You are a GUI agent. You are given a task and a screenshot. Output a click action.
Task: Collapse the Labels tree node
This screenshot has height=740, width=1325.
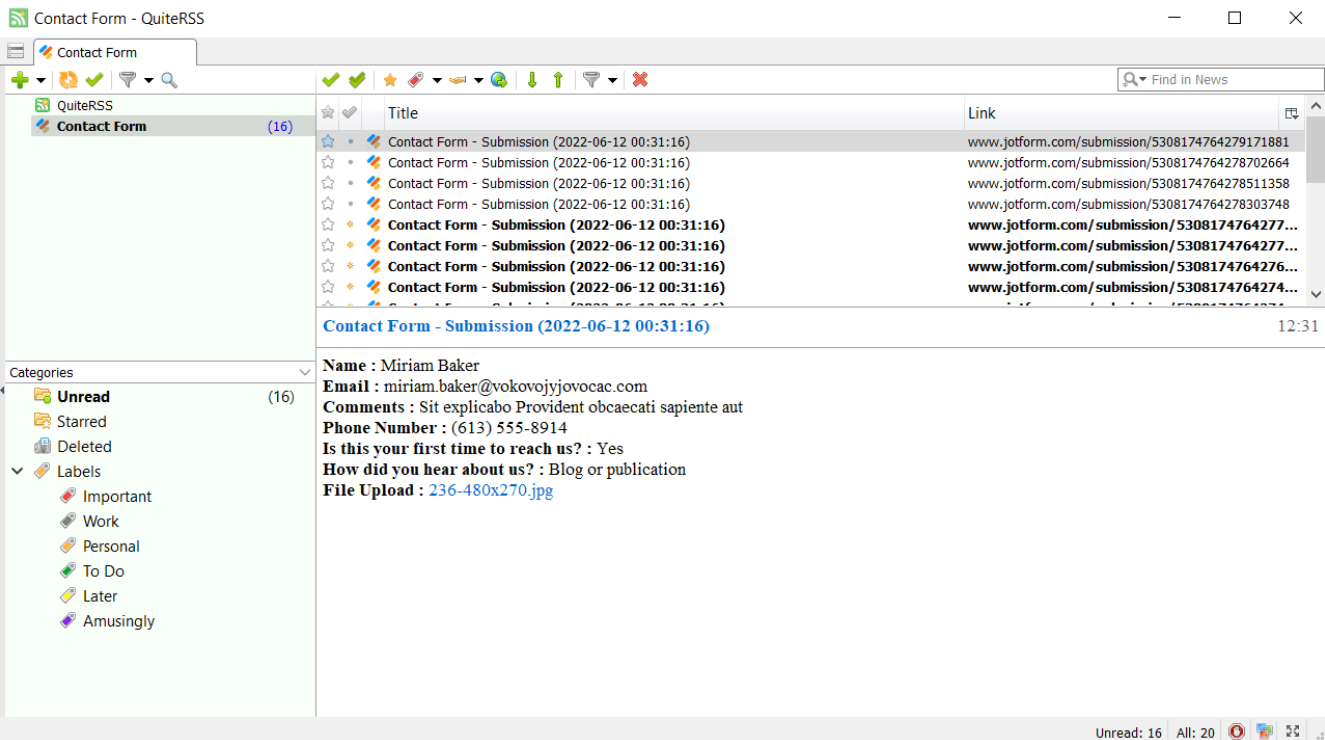point(17,471)
